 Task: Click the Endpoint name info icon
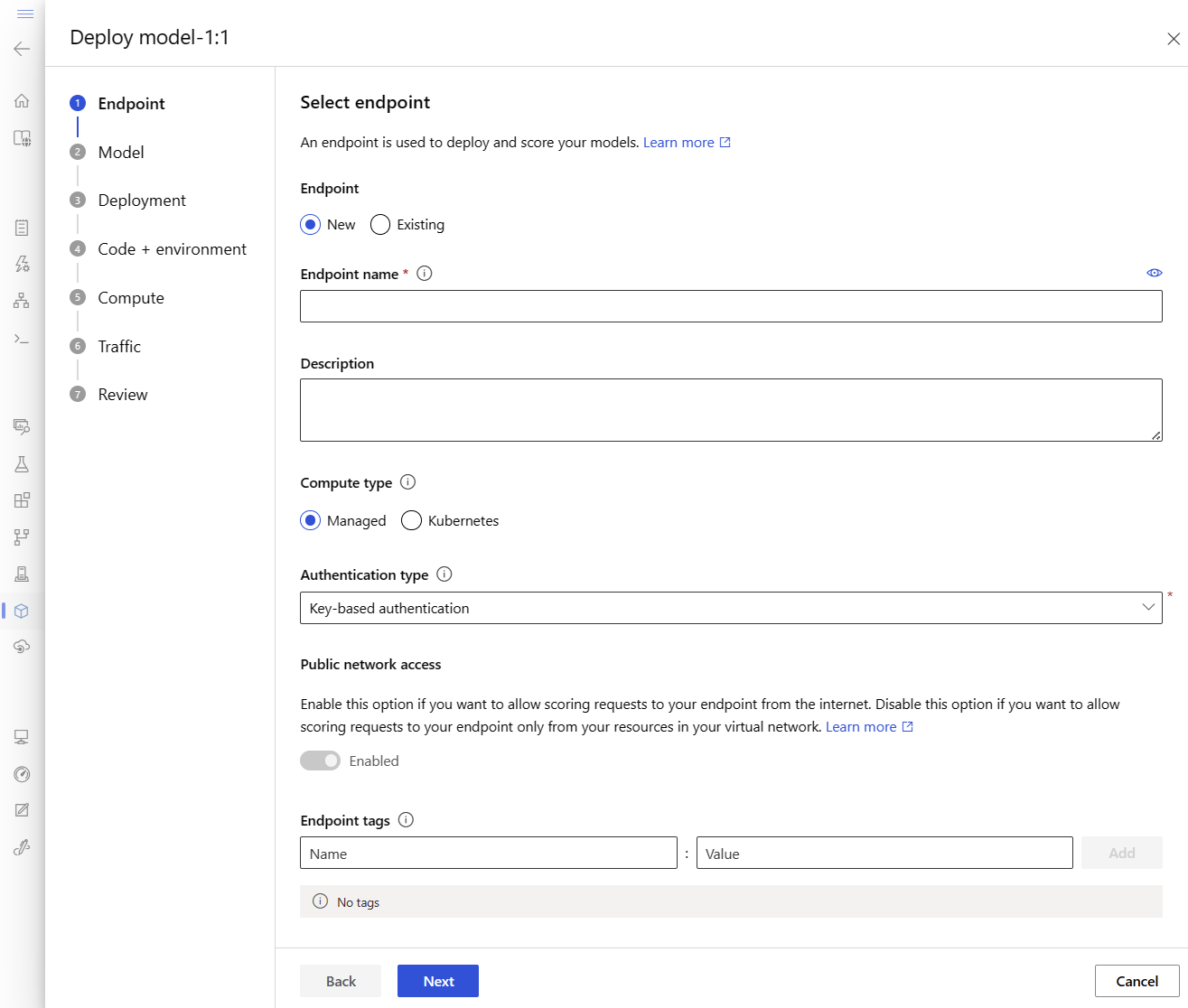click(425, 274)
